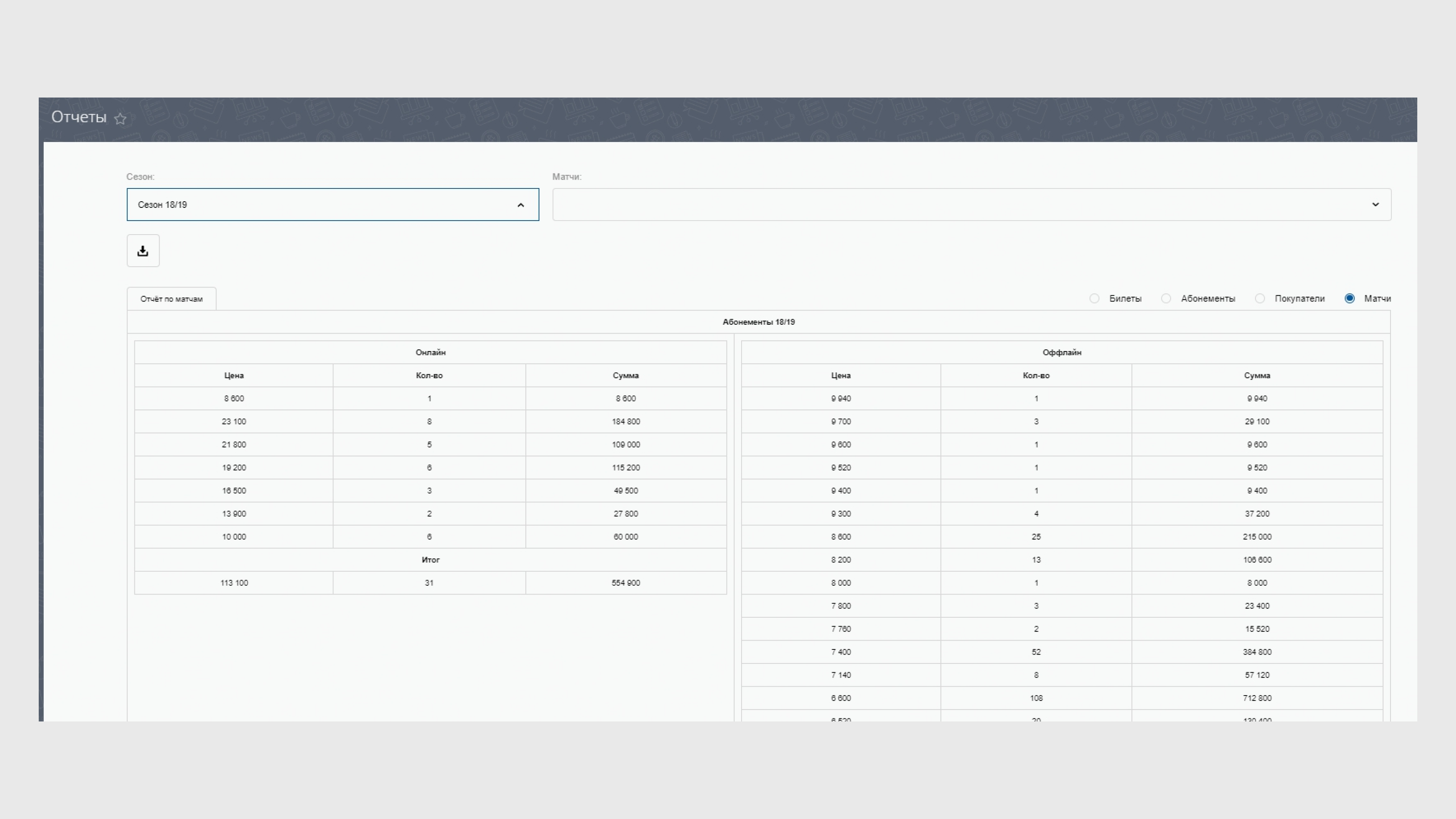Click the 6 600 offline price cell
Image resolution: width=1456 pixels, height=819 pixels.
click(841, 698)
